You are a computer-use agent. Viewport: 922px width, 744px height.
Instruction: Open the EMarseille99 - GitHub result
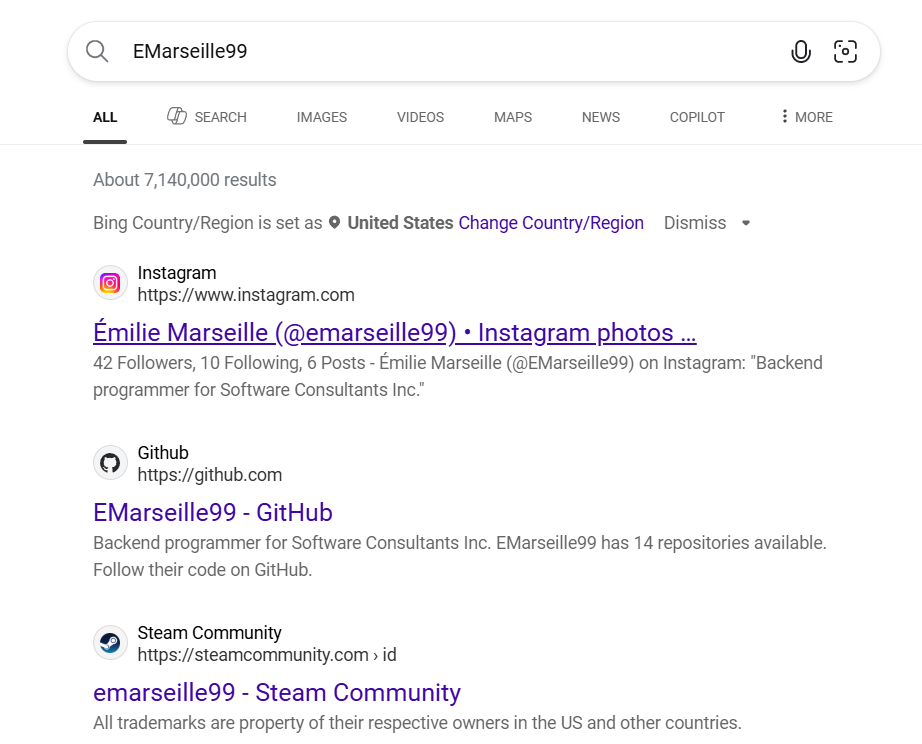tap(212, 512)
